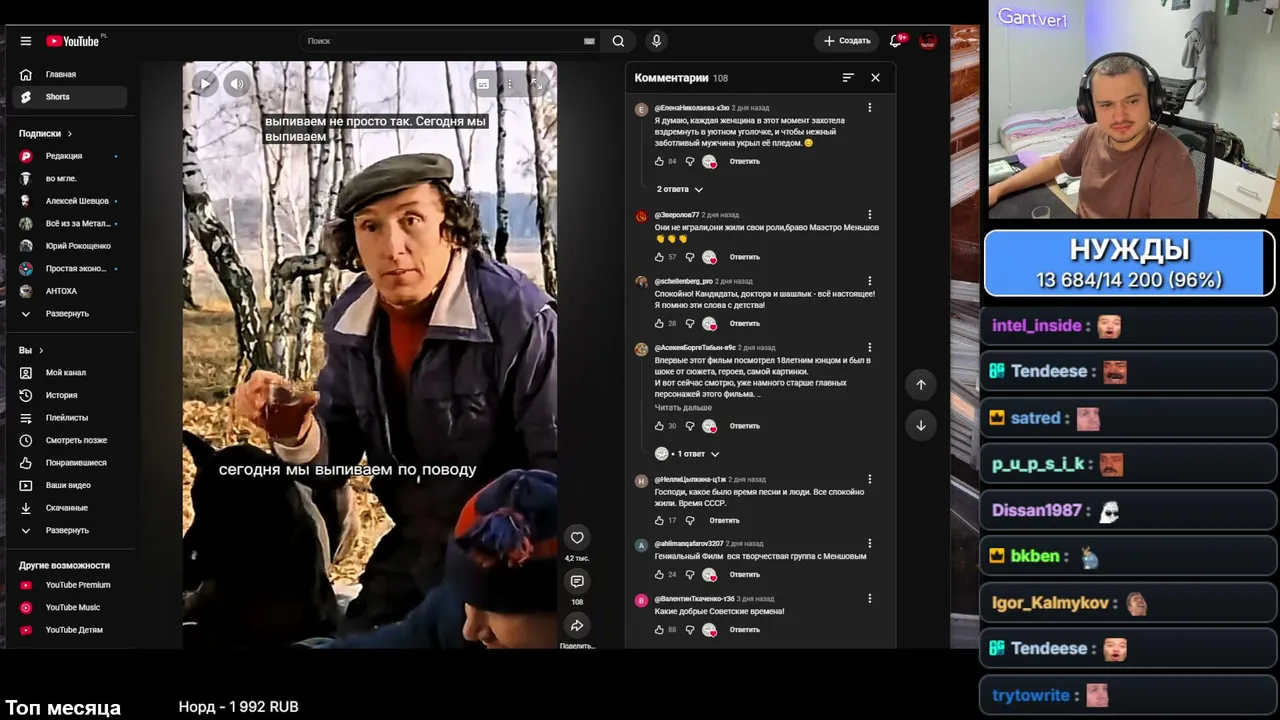This screenshot has width=1280, height=720.
Task: Open the comments button beside the video
Action: (x=577, y=582)
